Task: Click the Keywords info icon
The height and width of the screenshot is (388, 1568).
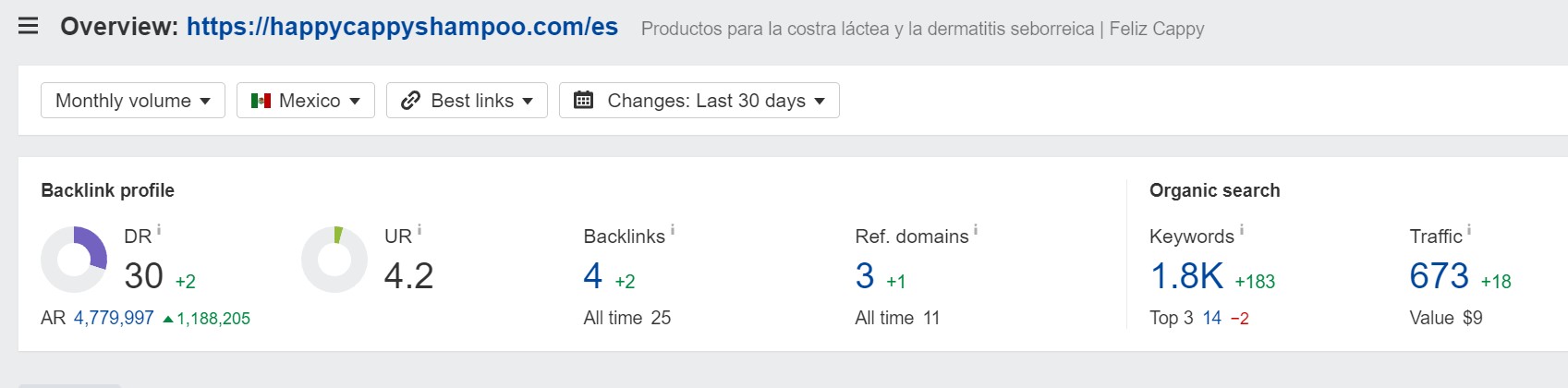Action: click(1241, 229)
